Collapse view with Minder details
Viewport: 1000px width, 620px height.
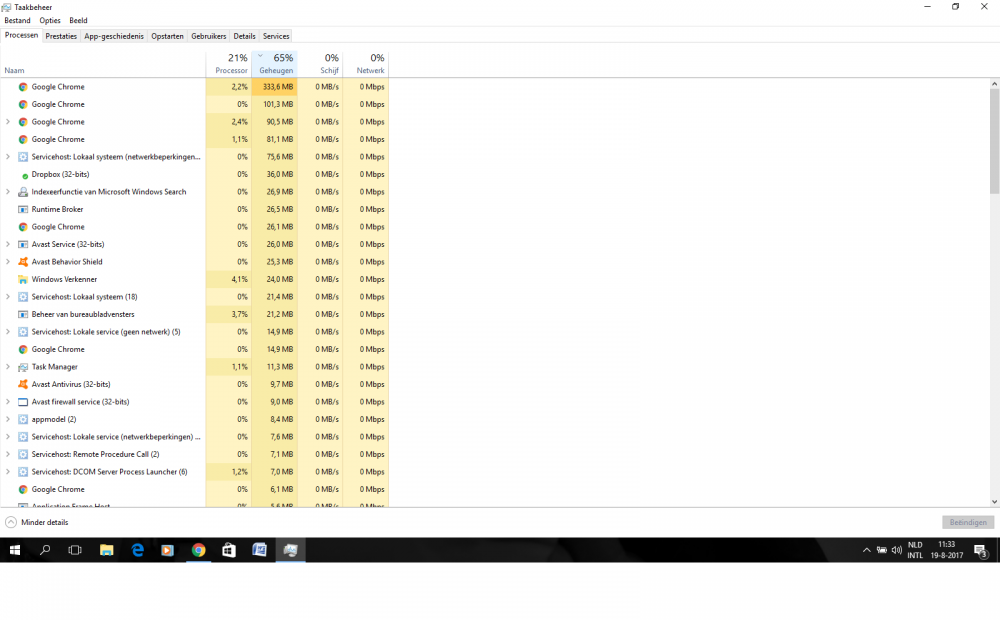[x=36, y=522]
